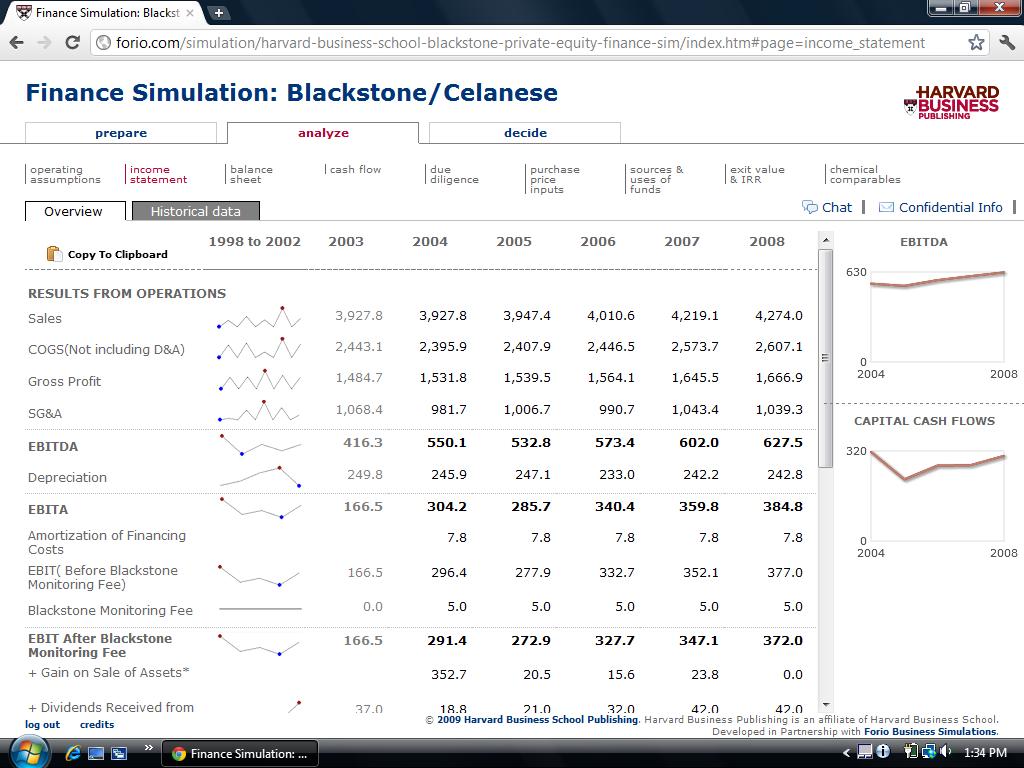Image resolution: width=1024 pixels, height=768 pixels.
Task: Click the Harvard Business Publishing logo
Action: (952, 103)
